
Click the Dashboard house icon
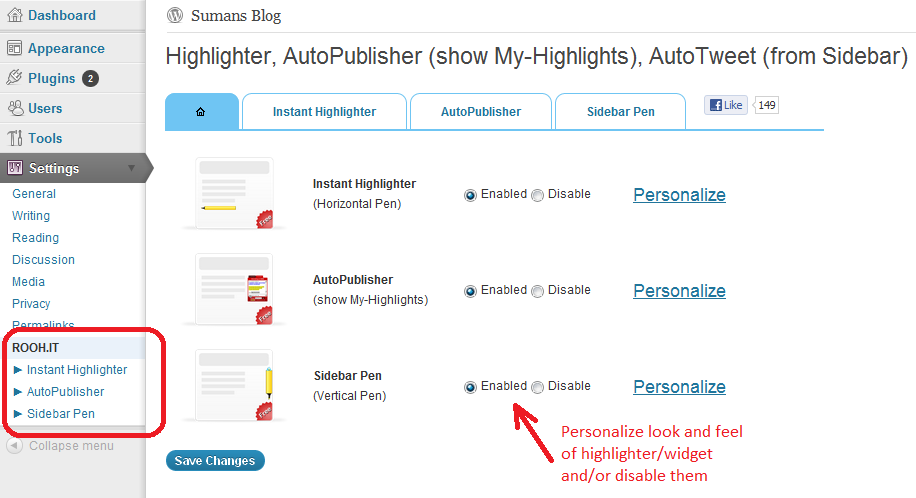15,15
